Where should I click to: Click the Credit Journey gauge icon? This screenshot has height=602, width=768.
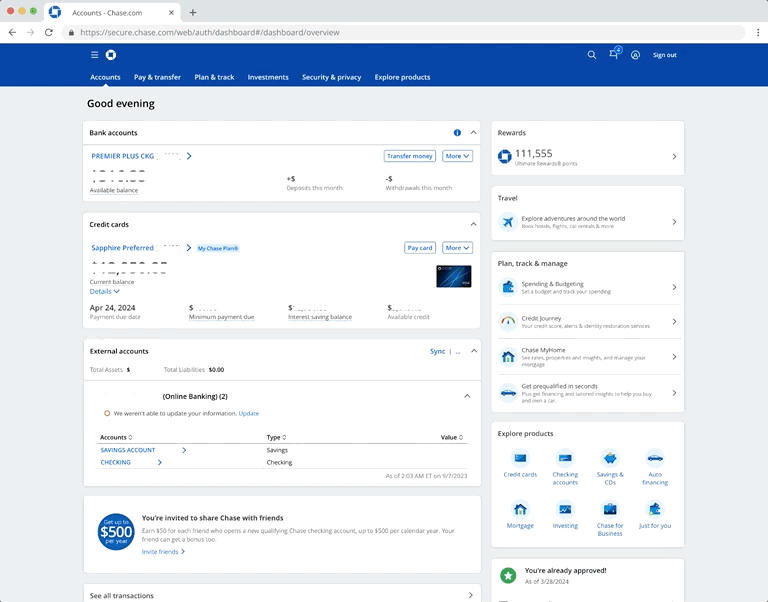pos(508,321)
